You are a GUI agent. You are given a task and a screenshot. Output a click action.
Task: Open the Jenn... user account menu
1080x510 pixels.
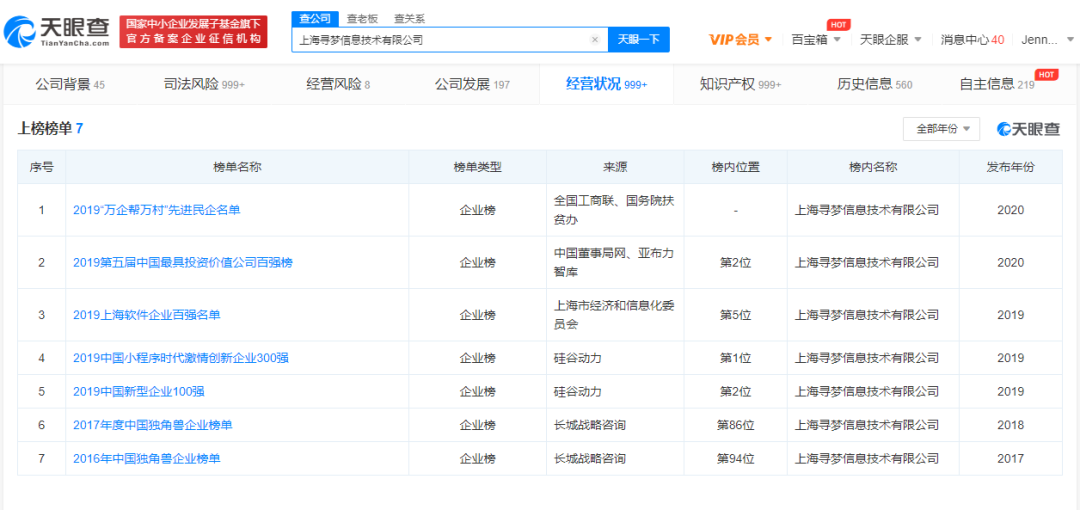(x=1048, y=39)
